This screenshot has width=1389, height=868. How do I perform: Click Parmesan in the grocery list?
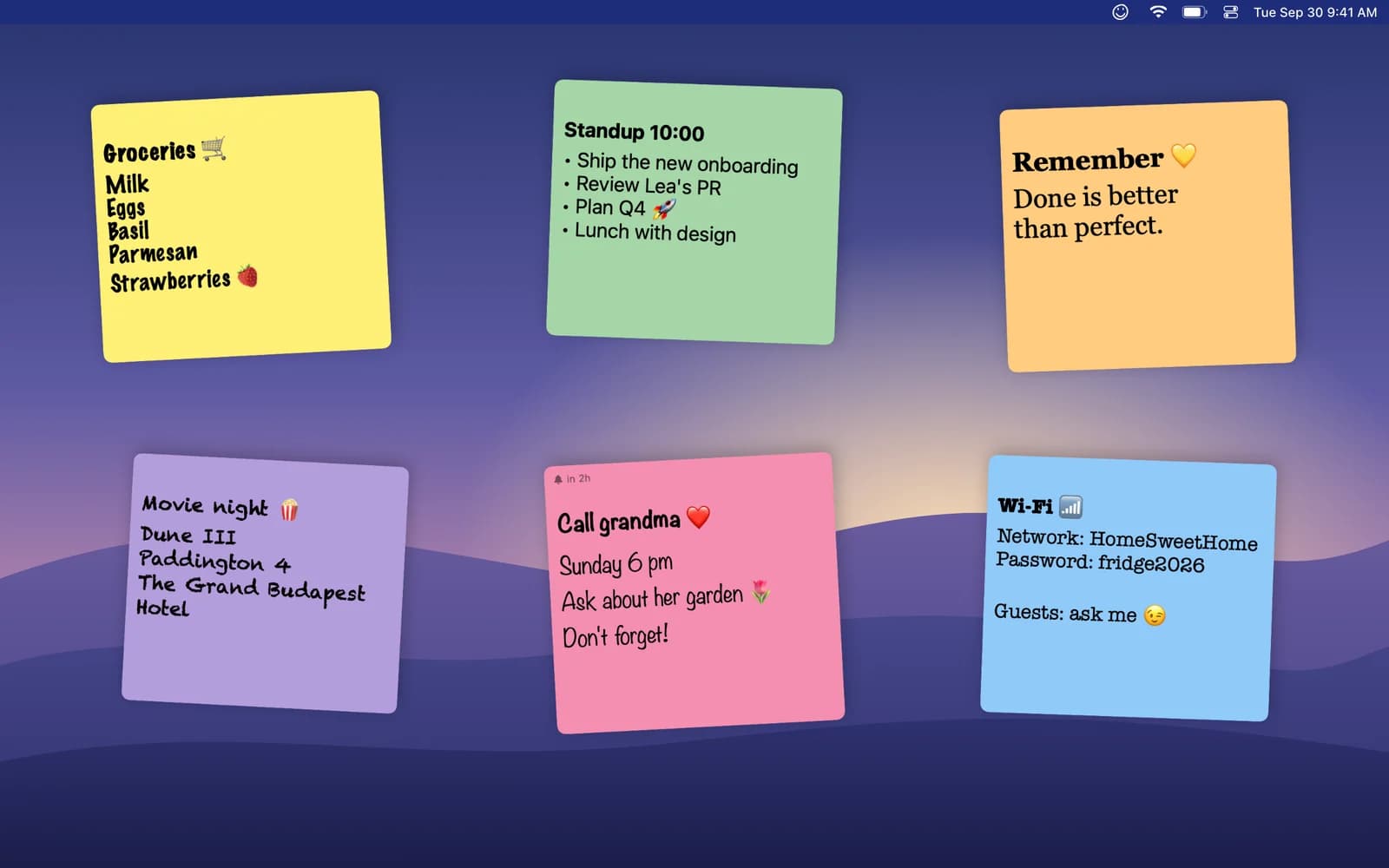(x=153, y=253)
